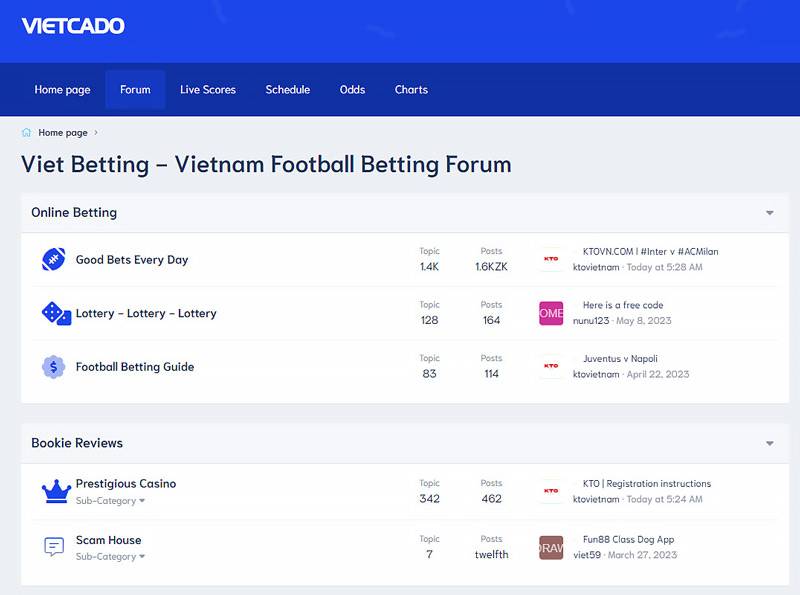800x595 pixels.
Task: Click the home icon in the breadcrumb
Action: click(27, 132)
